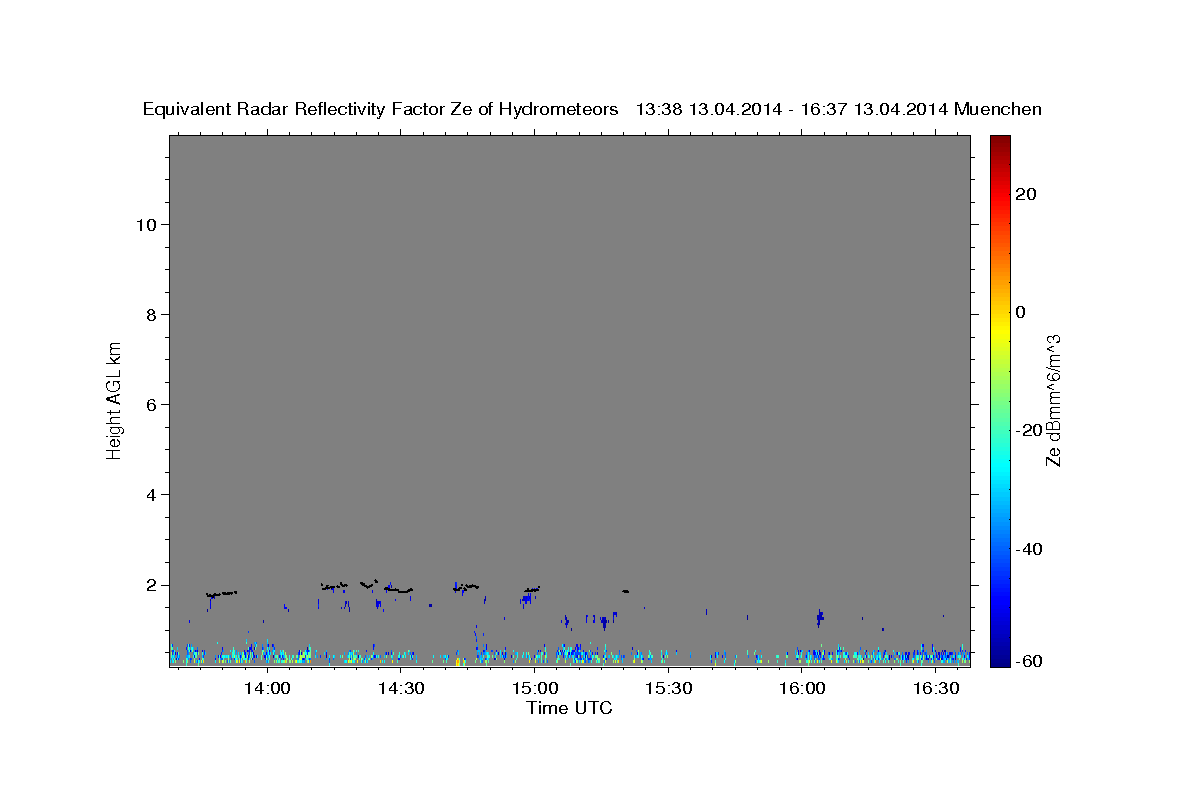Click the green middle section of colorbar
Image resolution: width=1200 pixels, height=800 pixels.
point(1000,400)
